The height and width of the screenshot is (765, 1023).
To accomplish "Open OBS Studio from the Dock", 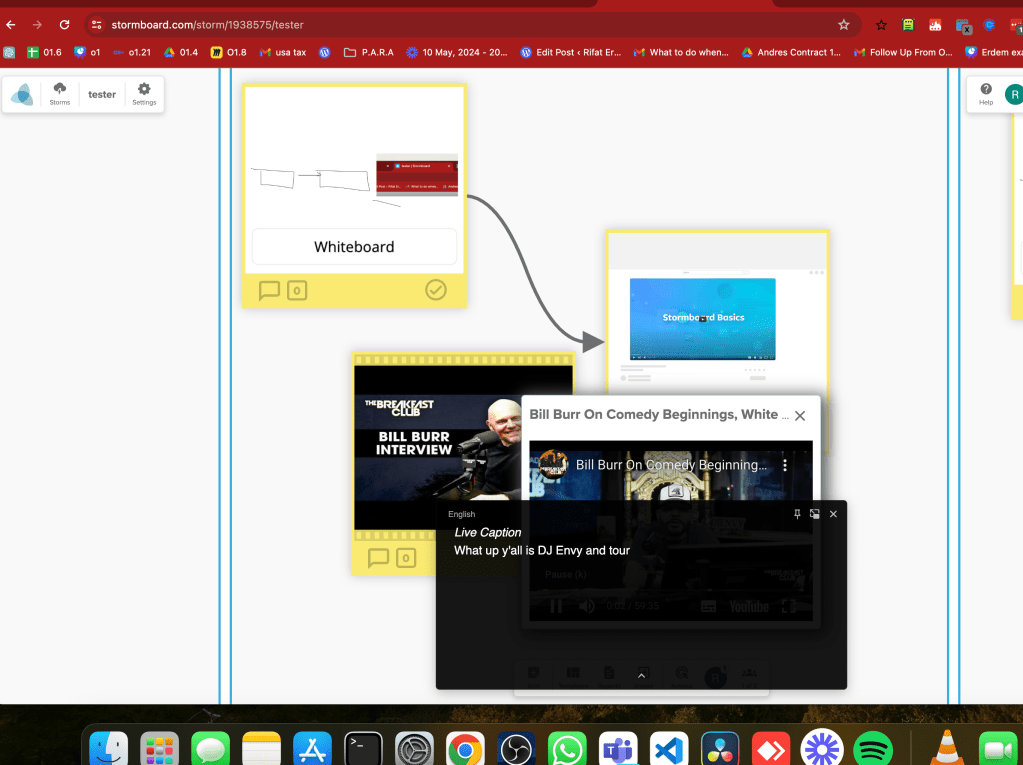I will point(516,749).
